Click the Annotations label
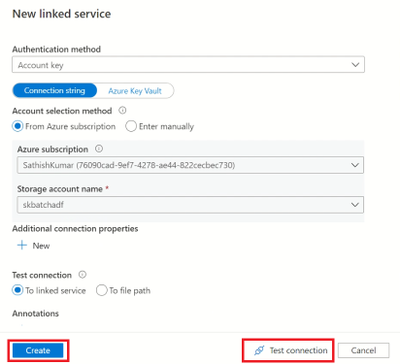The image size is (400, 364). [x=36, y=313]
